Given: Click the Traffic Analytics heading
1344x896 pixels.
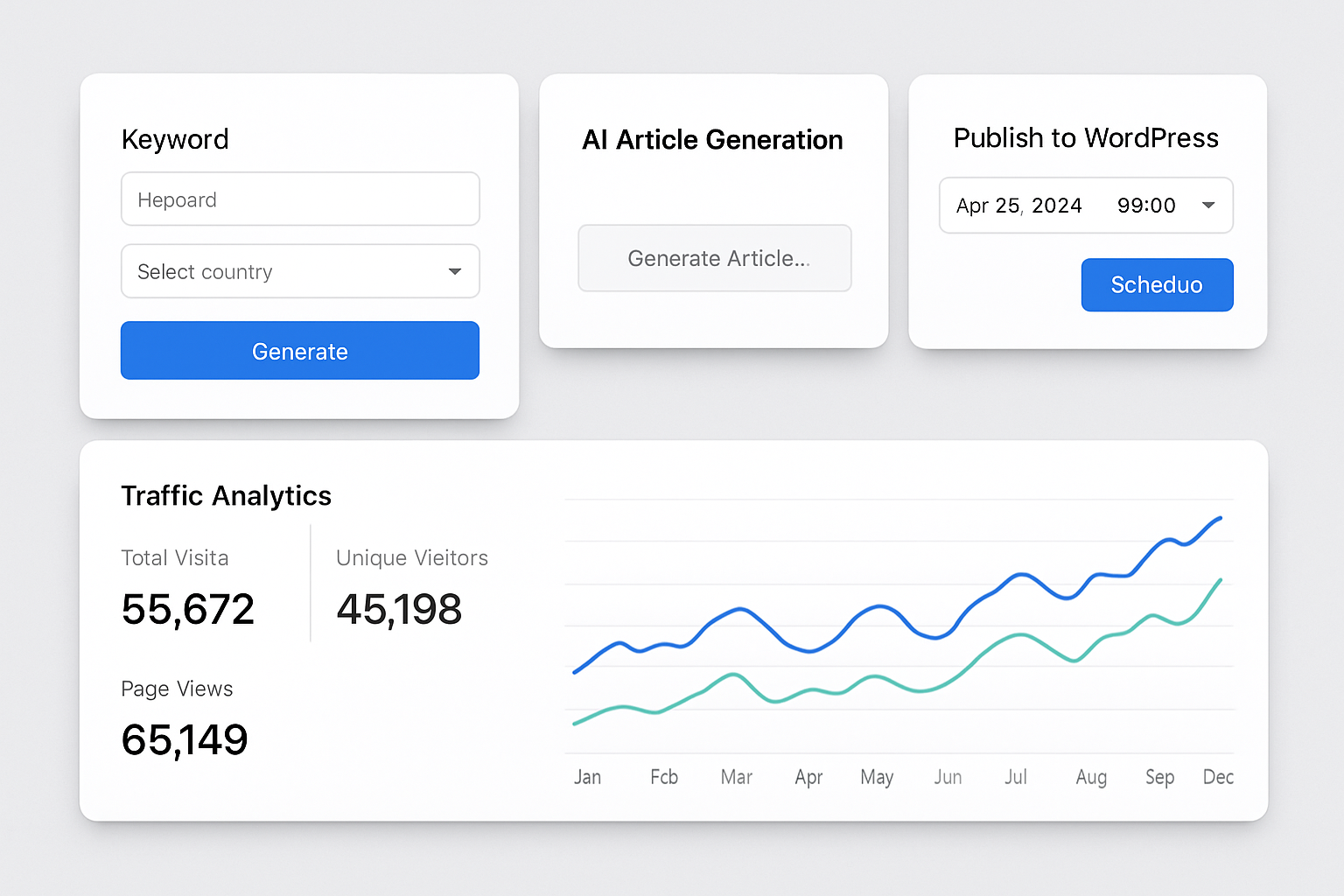Looking at the screenshot, I should click(x=226, y=496).
